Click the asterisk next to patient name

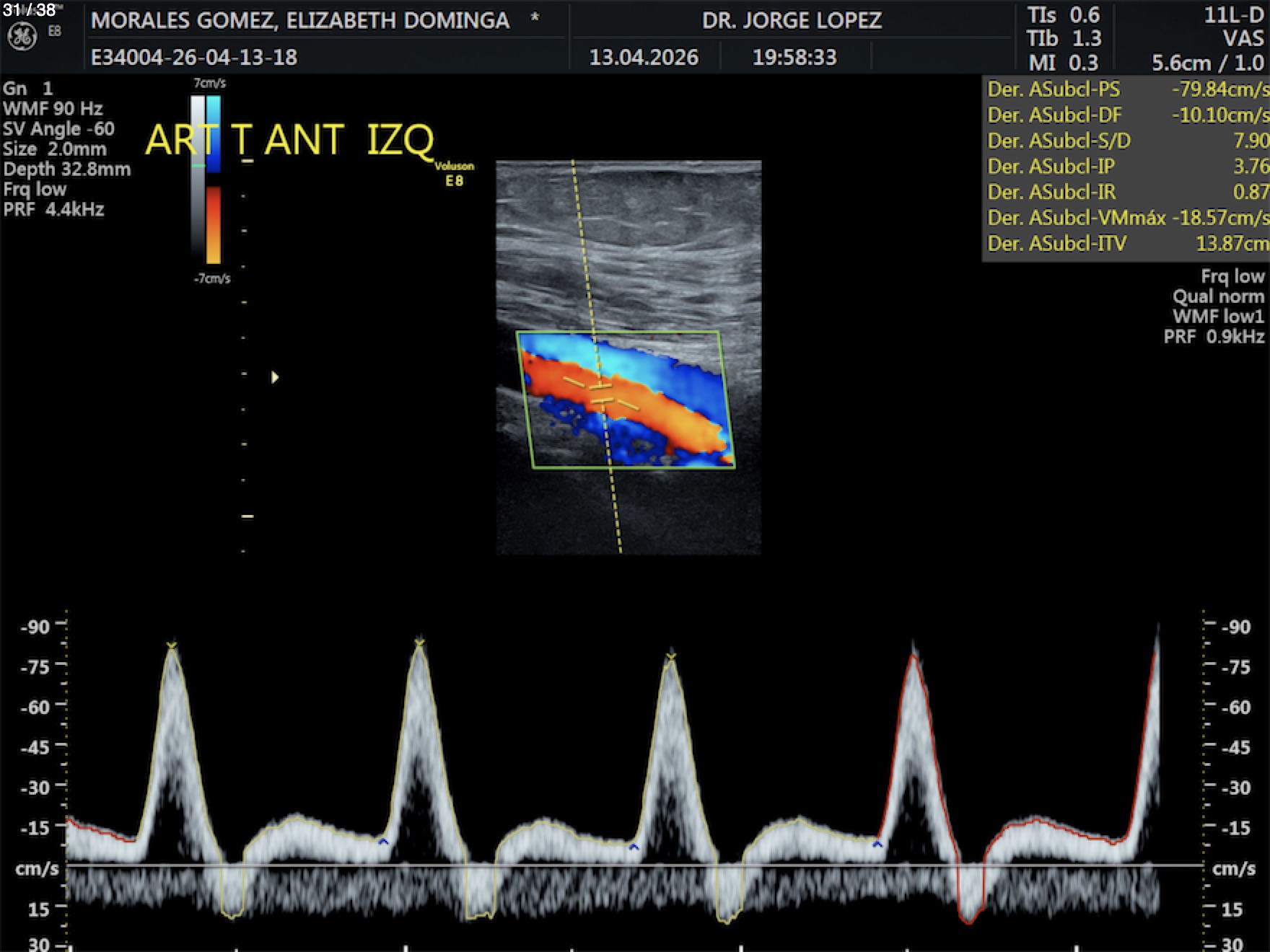click(x=535, y=18)
